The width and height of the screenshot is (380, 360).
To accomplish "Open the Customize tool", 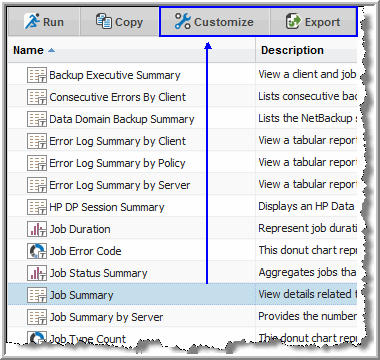I will click(x=214, y=22).
